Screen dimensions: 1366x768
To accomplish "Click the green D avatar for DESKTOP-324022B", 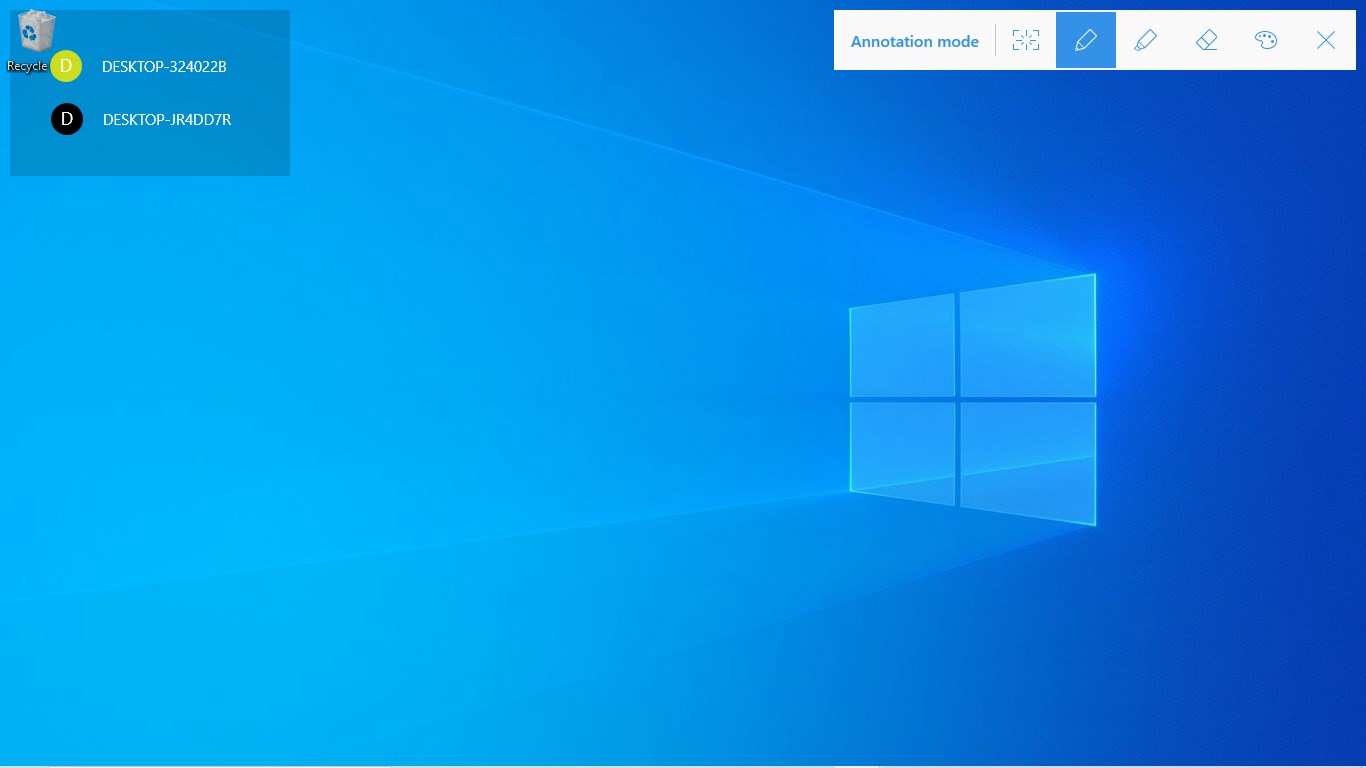I will [x=66, y=66].
